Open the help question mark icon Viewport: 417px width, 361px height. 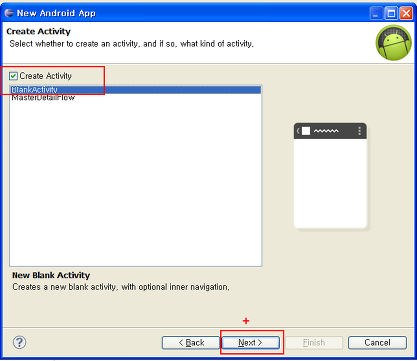tap(19, 342)
